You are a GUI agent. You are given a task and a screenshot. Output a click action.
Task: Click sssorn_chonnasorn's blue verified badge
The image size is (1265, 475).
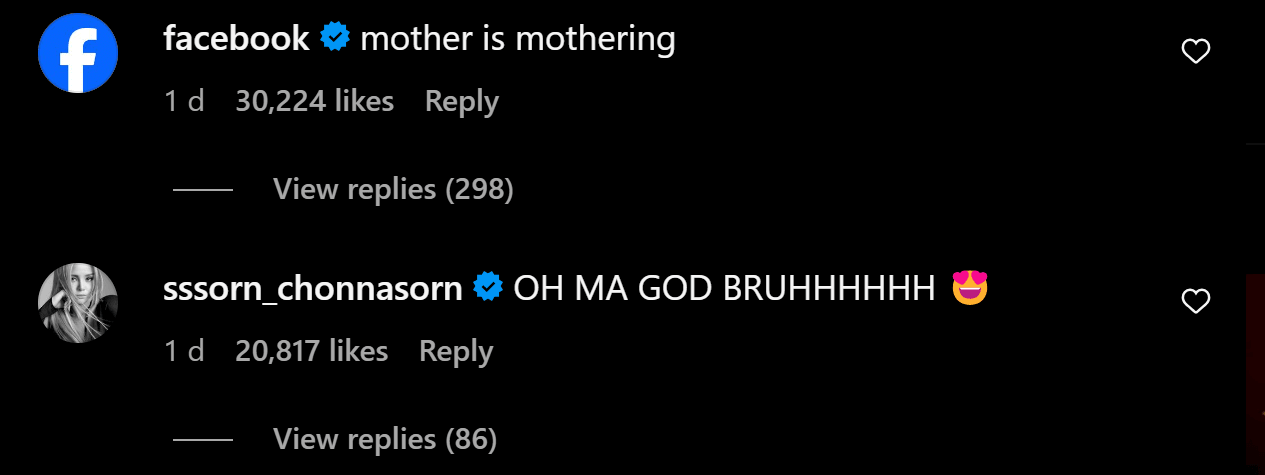(x=487, y=289)
